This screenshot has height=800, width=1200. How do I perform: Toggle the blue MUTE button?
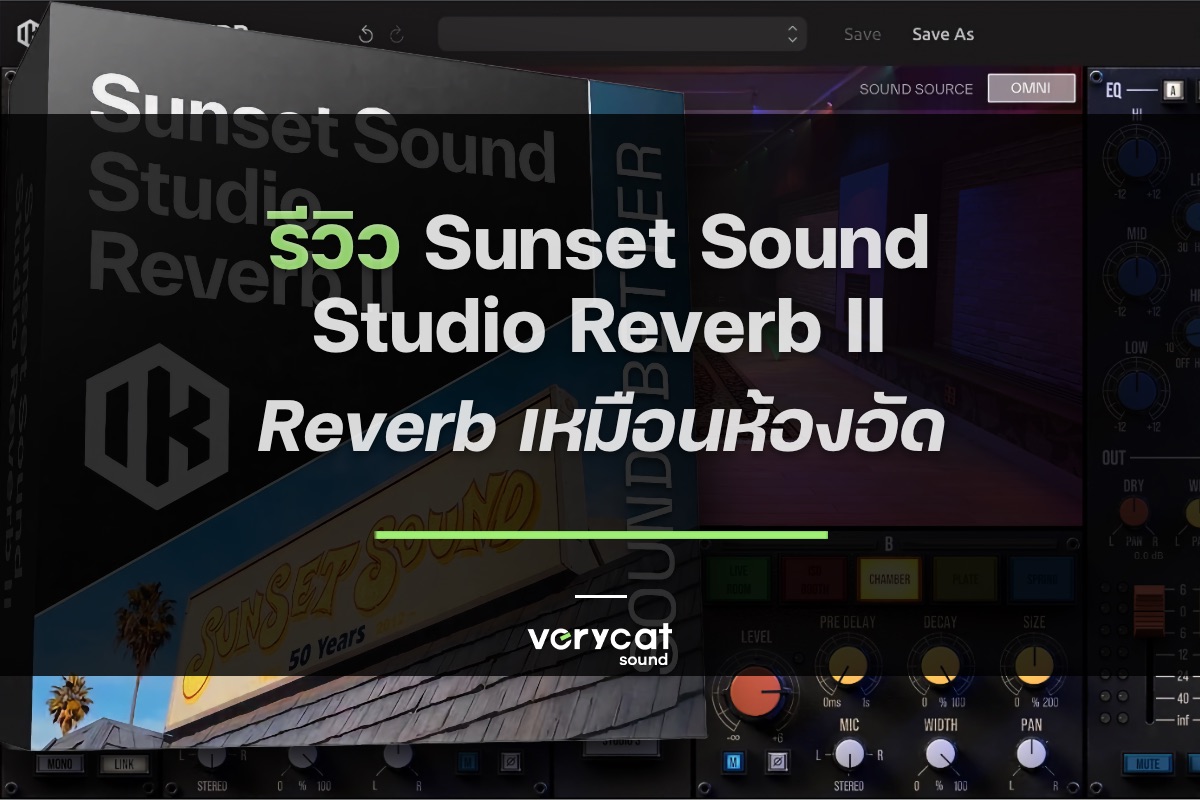pyautogui.click(x=1148, y=764)
